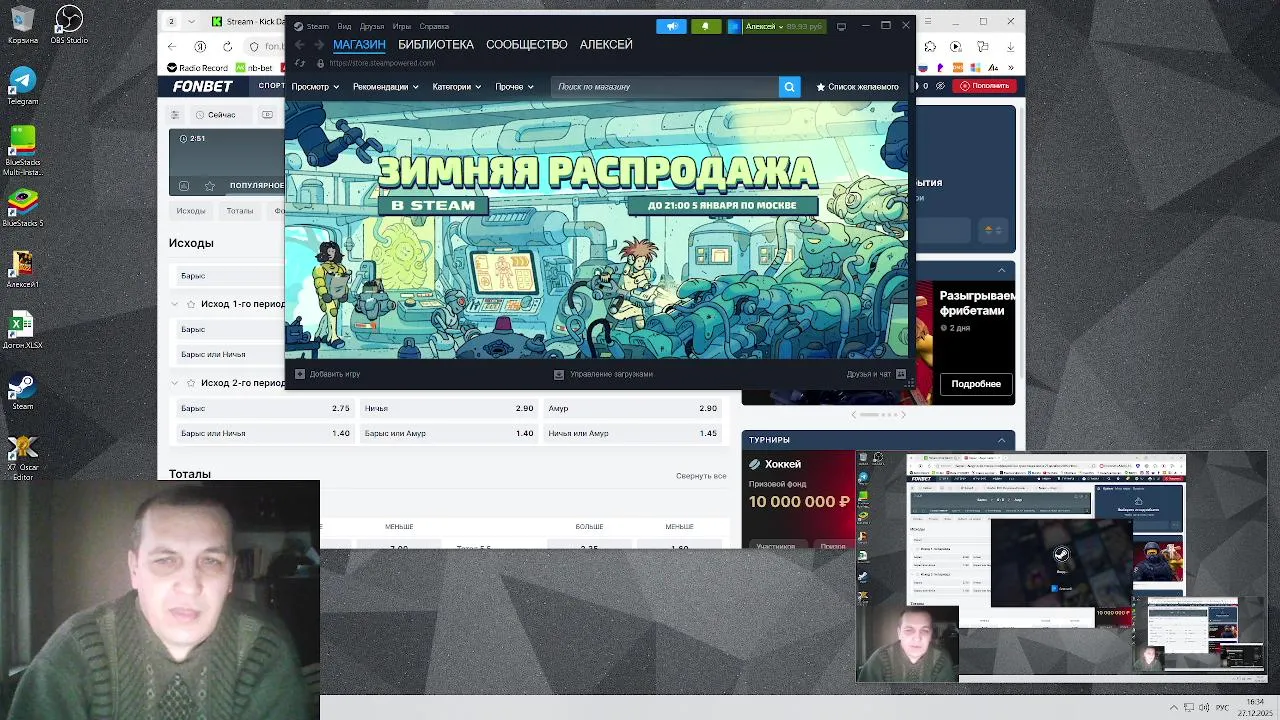Click the browser reload button
Screen dimensions: 1280x720
coord(228,46)
